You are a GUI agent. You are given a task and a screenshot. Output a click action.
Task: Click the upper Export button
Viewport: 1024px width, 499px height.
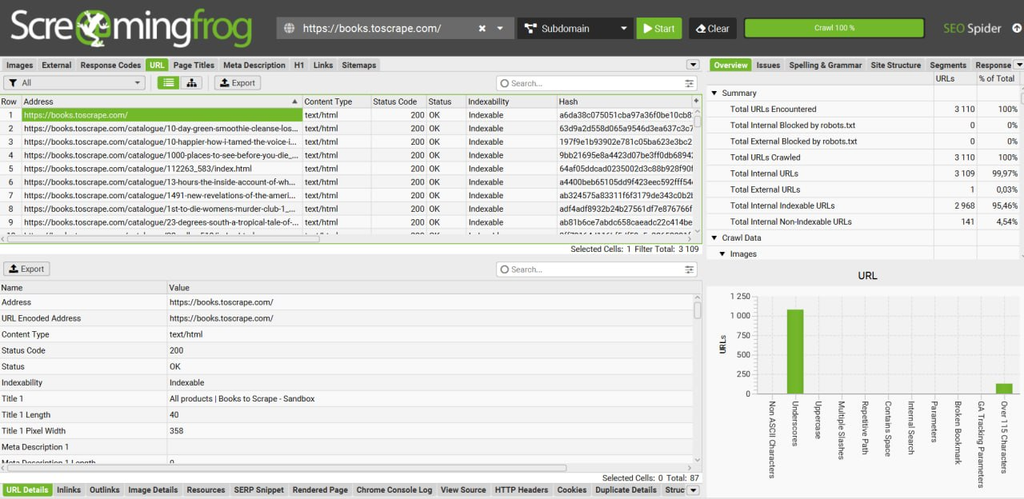click(x=238, y=83)
